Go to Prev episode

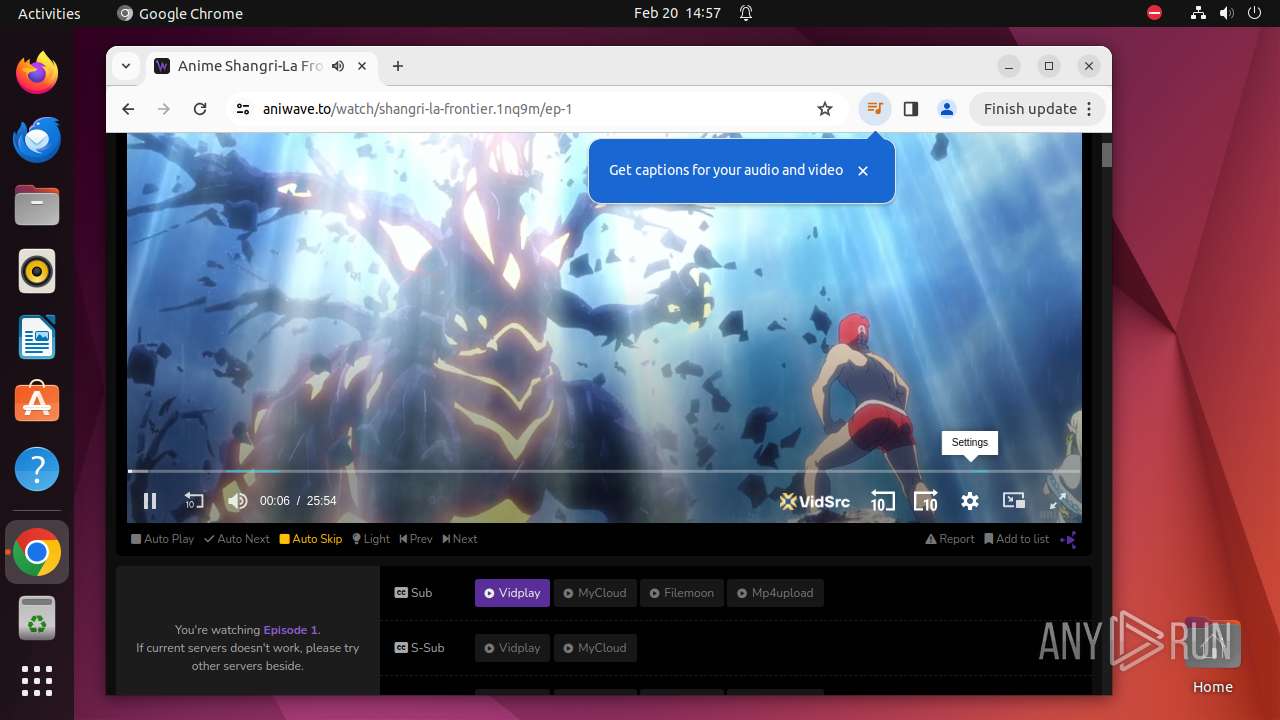coord(416,539)
